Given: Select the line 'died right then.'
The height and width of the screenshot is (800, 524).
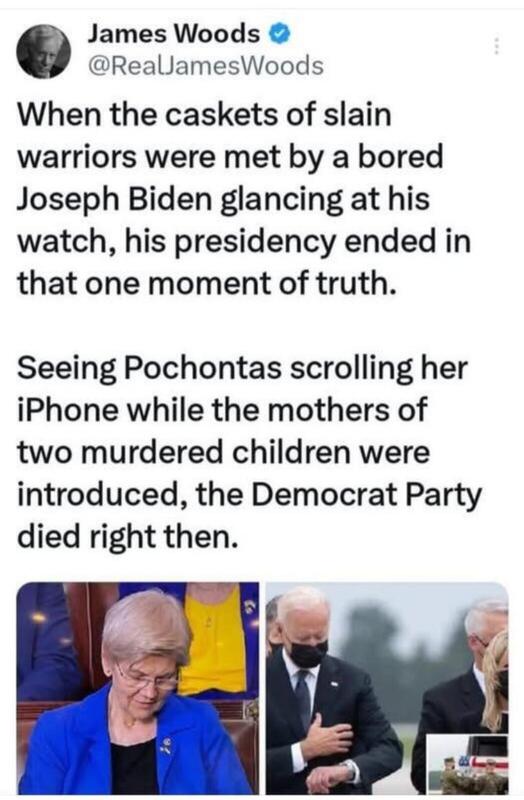Looking at the screenshot, I should click(128, 536).
